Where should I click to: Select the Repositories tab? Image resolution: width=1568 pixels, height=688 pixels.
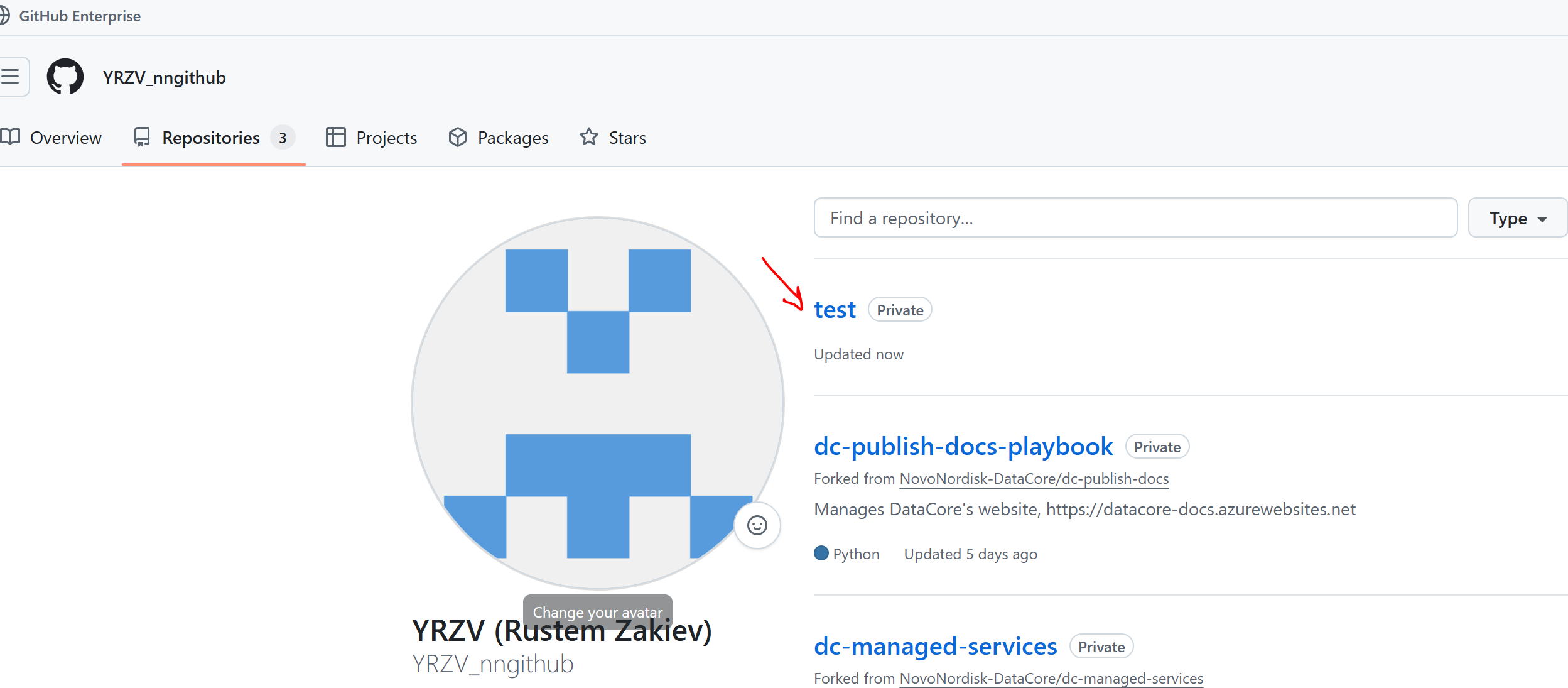[214, 138]
